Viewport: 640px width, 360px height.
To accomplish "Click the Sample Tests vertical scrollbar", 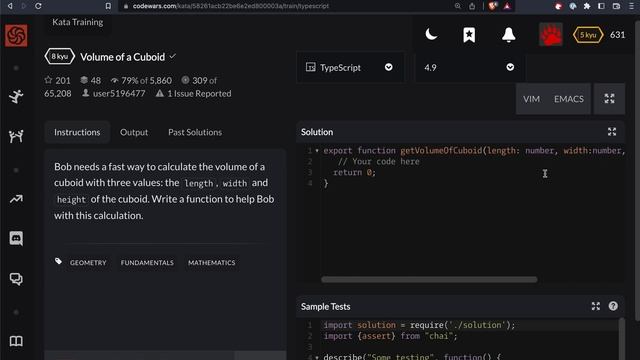I will tap(622, 339).
